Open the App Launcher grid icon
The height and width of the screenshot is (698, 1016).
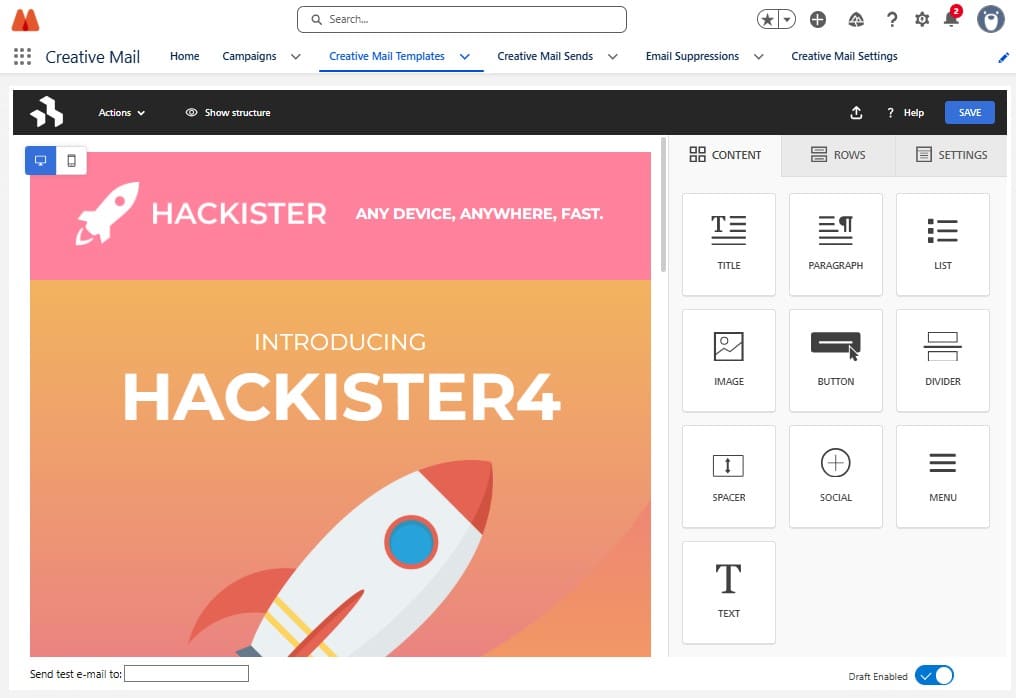tap(23, 56)
